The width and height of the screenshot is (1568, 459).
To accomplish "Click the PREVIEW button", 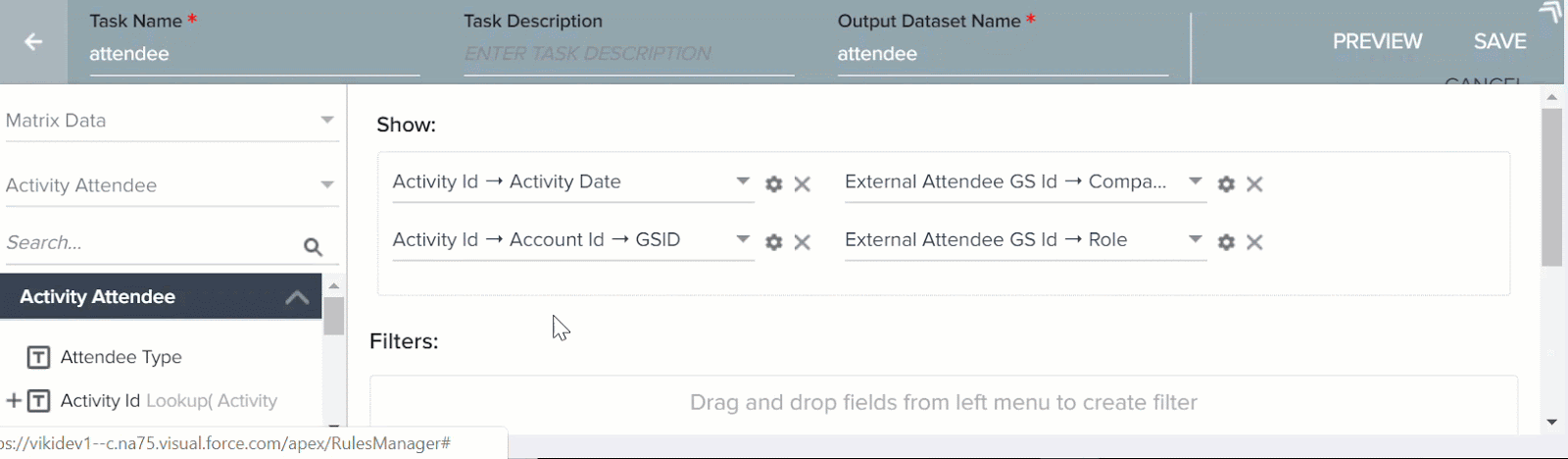I will point(1377,41).
